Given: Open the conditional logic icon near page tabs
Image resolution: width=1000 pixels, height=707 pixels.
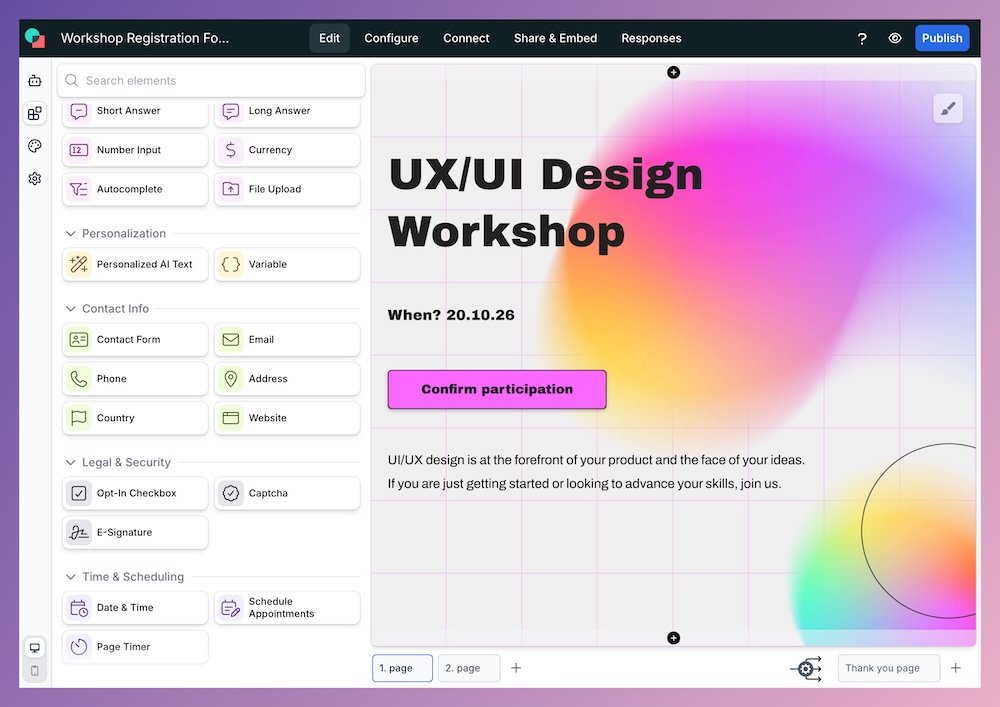Looking at the screenshot, I should pos(807,668).
